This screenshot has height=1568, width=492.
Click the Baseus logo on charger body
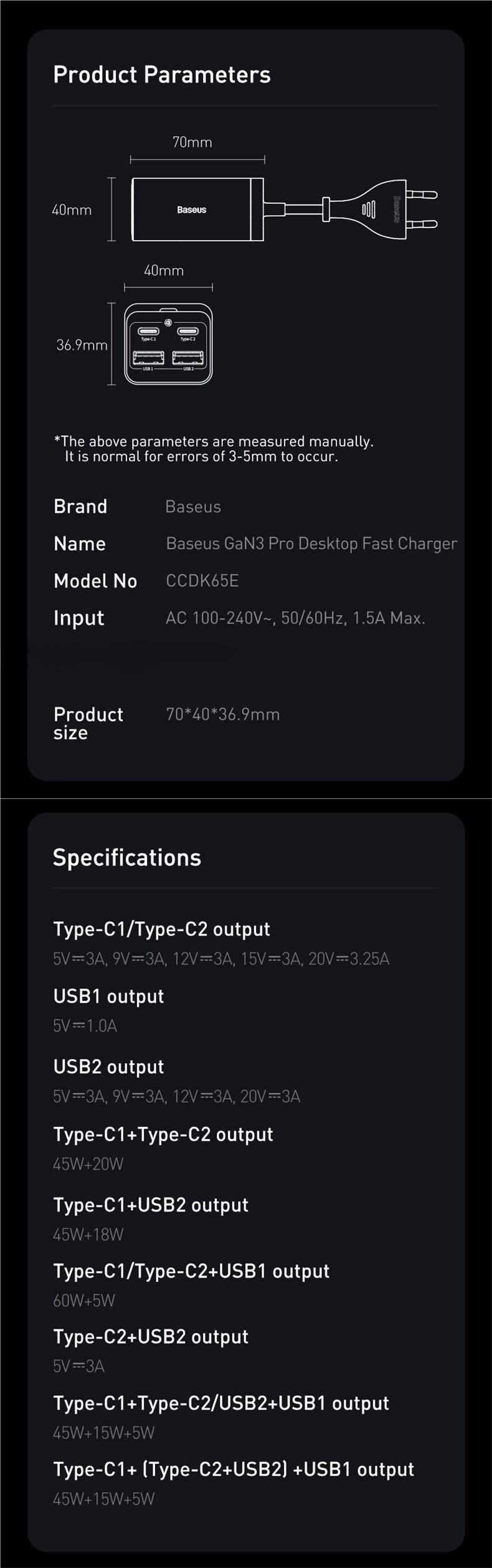point(191,210)
